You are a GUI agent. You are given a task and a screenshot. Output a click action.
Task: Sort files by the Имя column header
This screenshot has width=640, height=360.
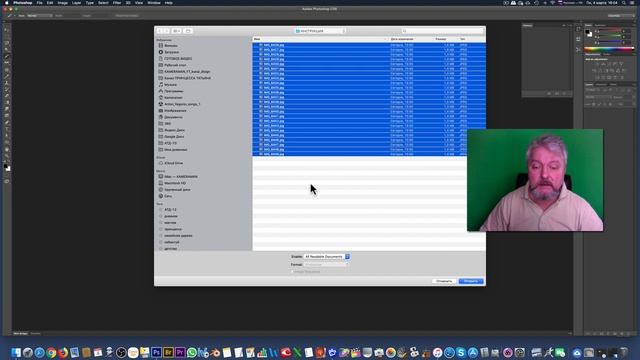point(320,39)
